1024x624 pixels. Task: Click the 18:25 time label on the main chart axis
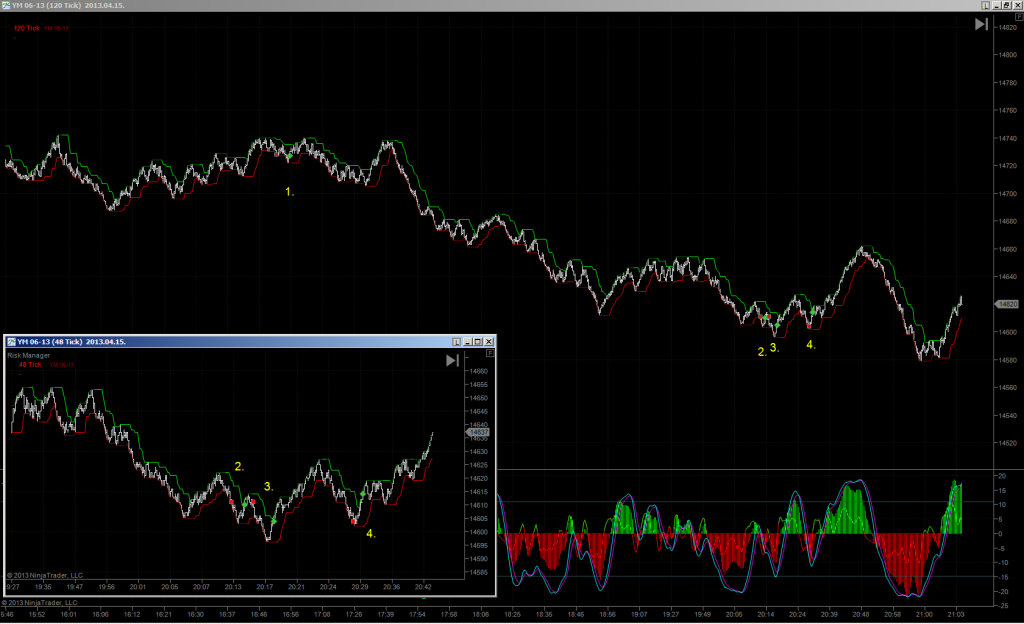513,614
